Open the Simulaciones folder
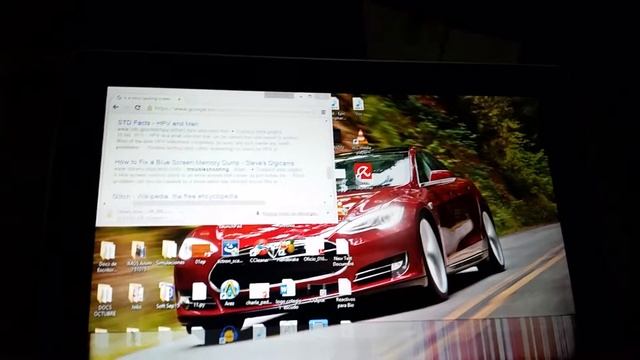This screenshot has width=640, height=360. click(169, 252)
